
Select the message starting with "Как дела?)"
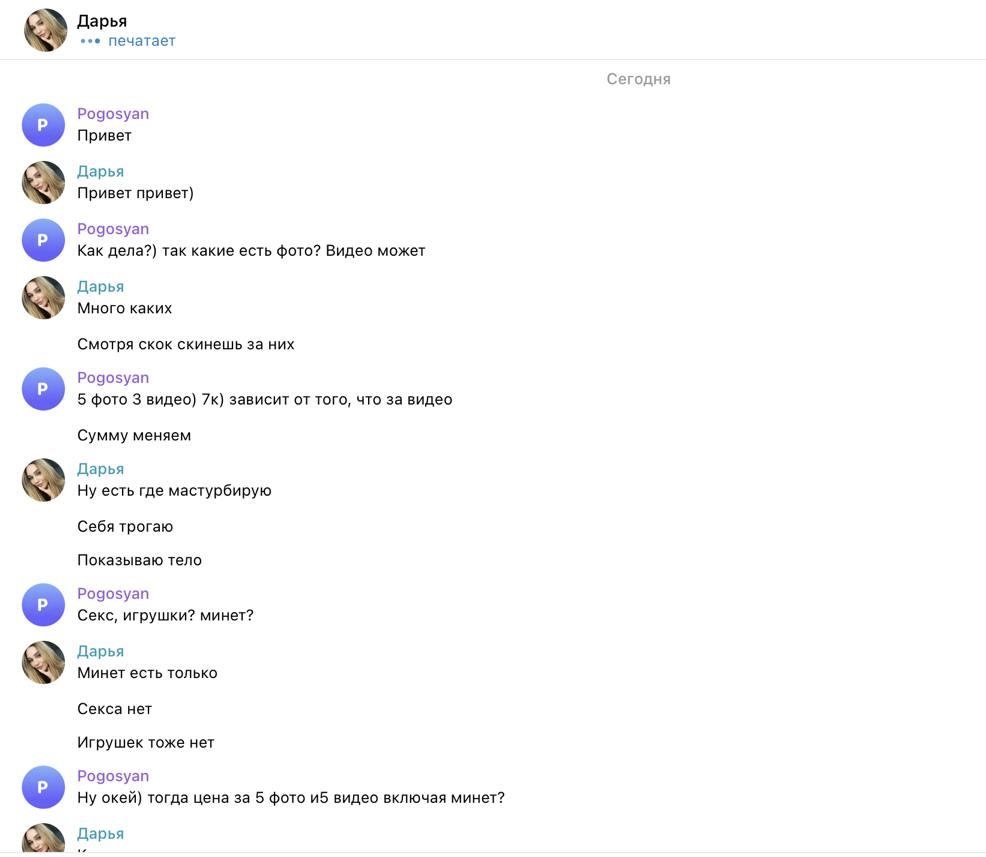tap(251, 251)
